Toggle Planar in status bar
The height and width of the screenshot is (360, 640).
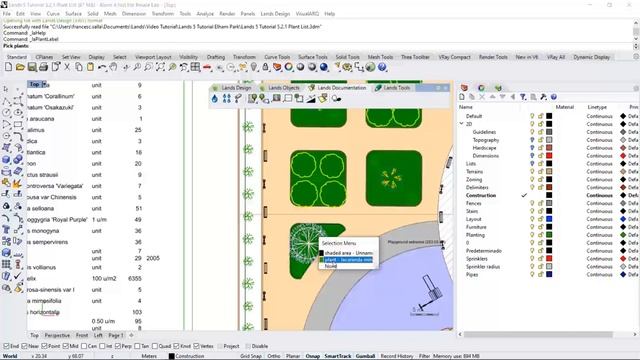pos(293,356)
